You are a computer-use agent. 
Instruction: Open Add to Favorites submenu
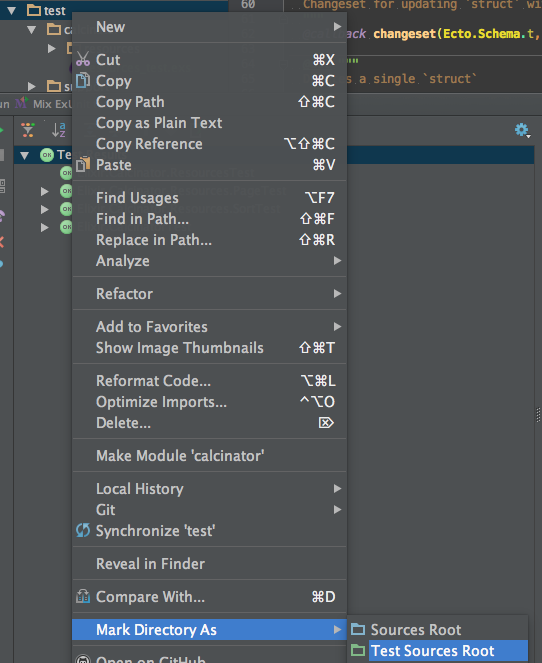(209, 327)
